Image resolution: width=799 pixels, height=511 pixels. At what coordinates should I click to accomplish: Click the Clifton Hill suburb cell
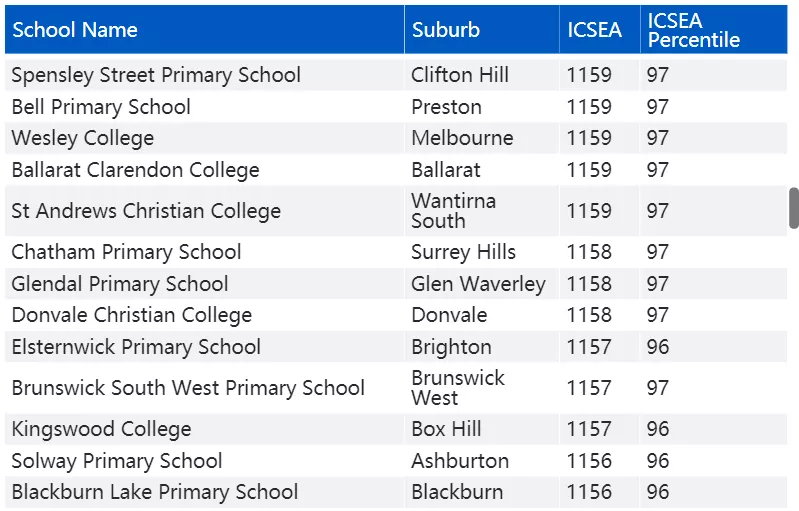click(x=482, y=75)
